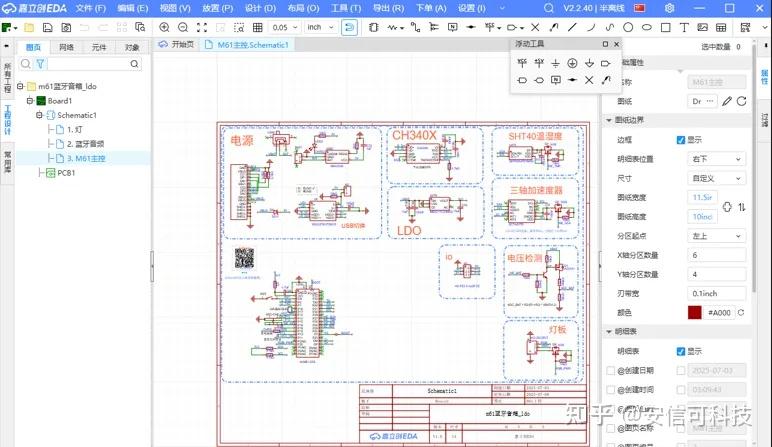The height and width of the screenshot is (447, 772).
Task: Open the 文件 (F) menu
Action: tap(91, 8)
